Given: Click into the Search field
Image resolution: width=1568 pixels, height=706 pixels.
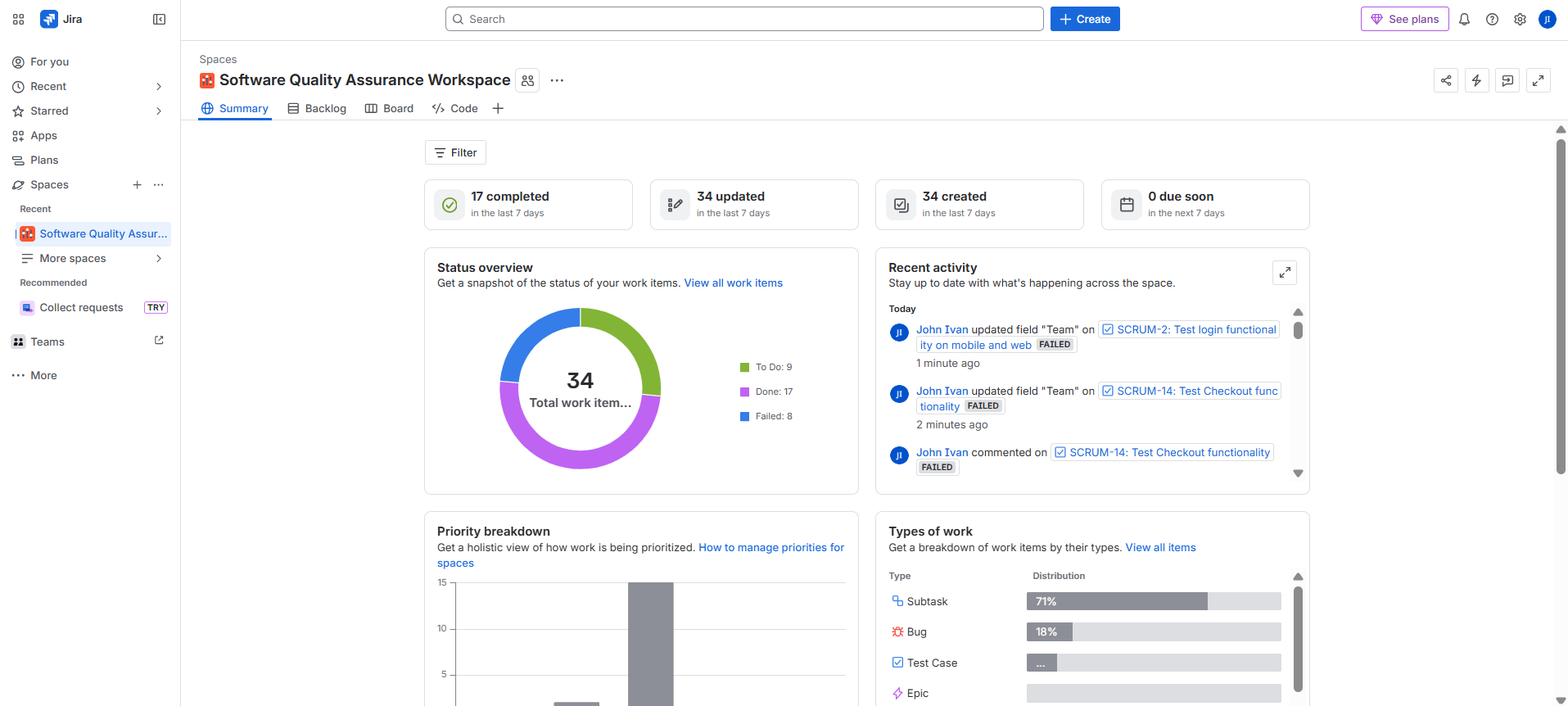Looking at the screenshot, I should point(744,19).
